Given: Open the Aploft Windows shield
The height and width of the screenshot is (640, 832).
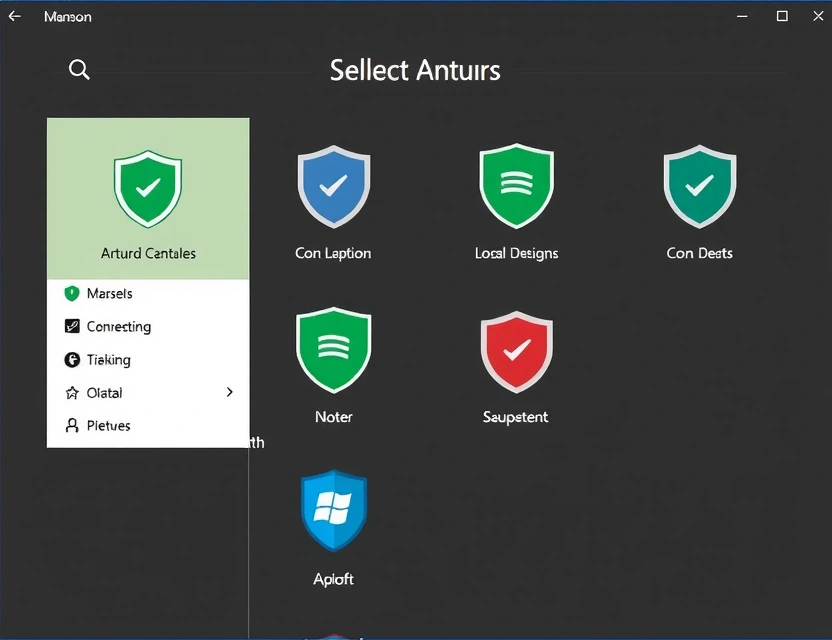Looking at the screenshot, I should click(x=334, y=511).
